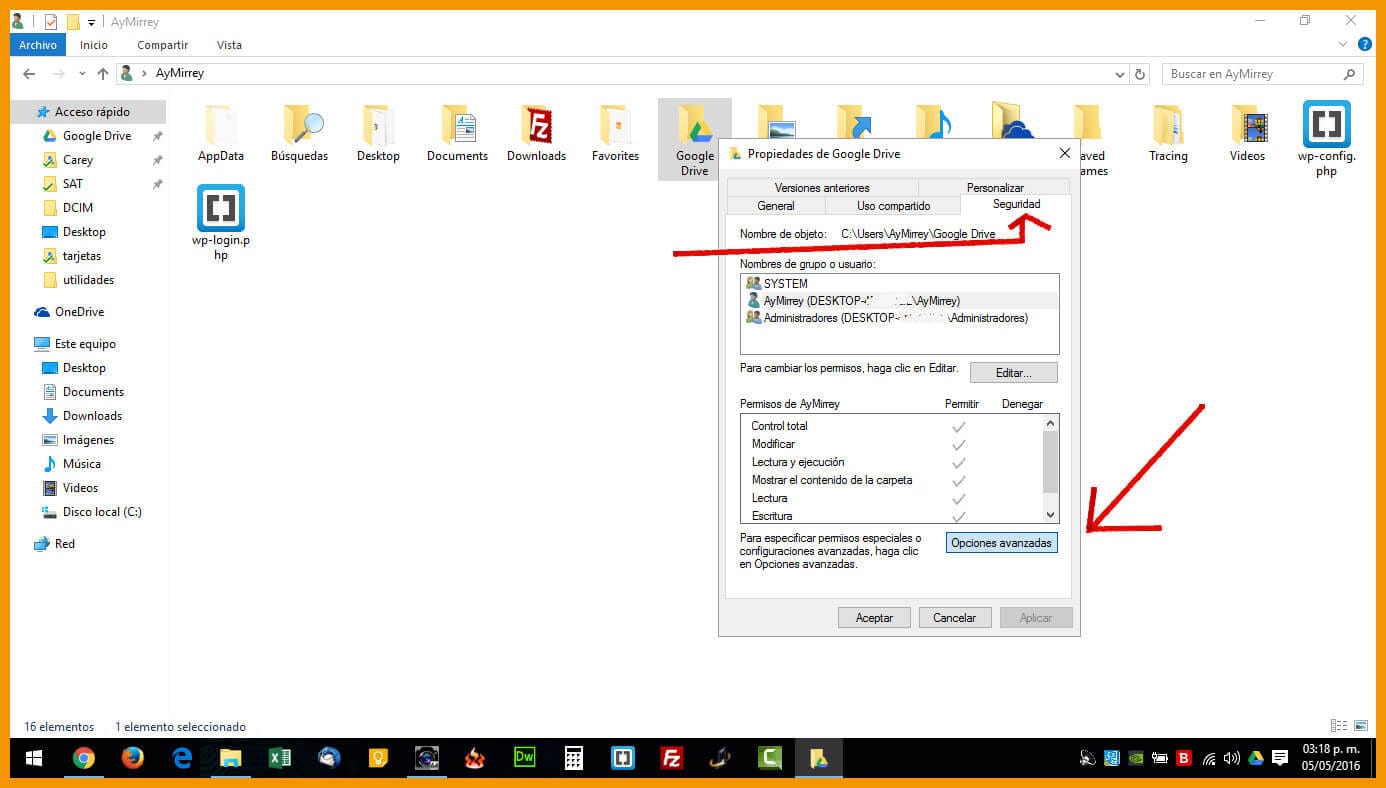Expand the ribbon with the chevron

1343,44
